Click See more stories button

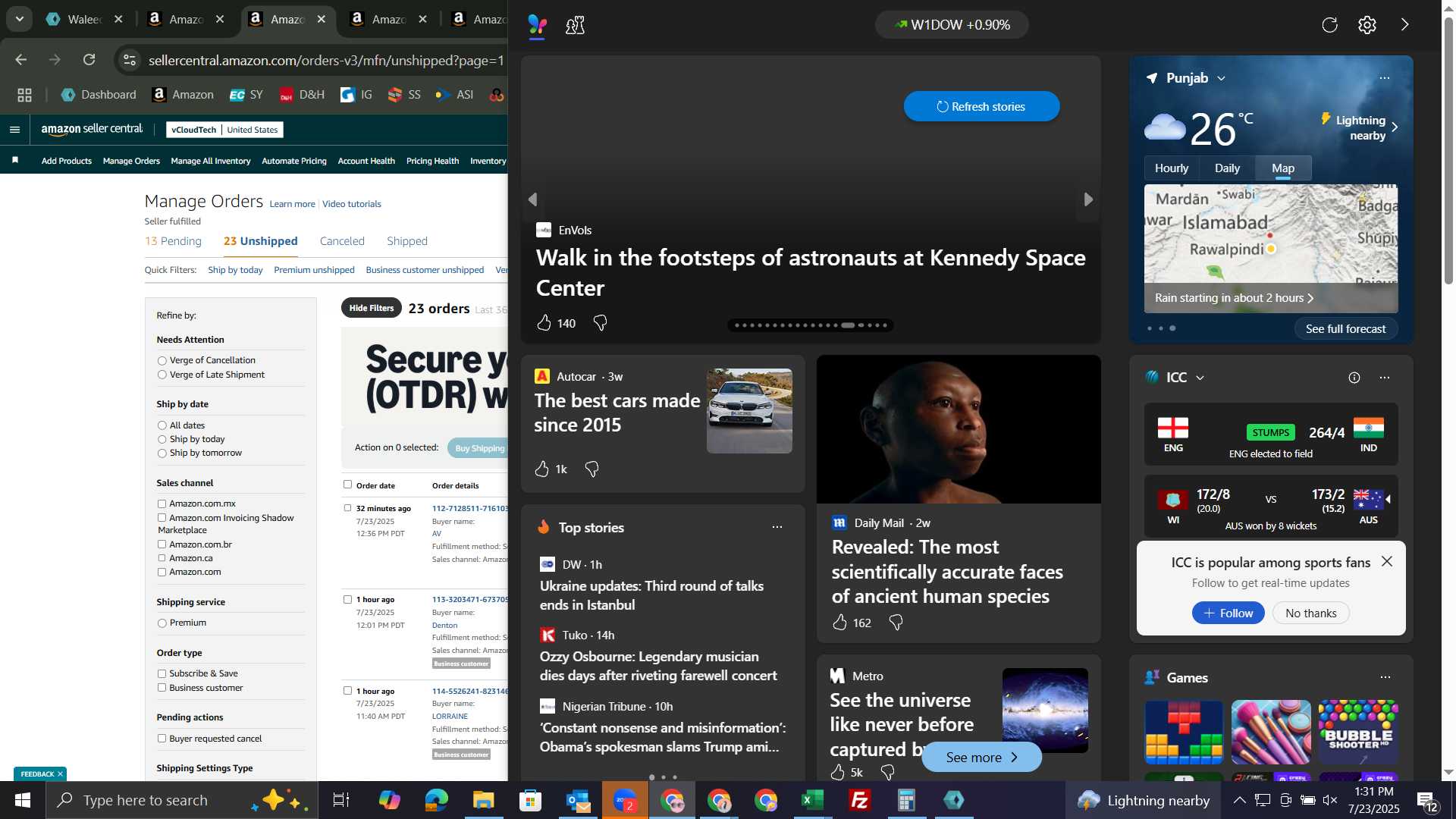tap(981, 758)
